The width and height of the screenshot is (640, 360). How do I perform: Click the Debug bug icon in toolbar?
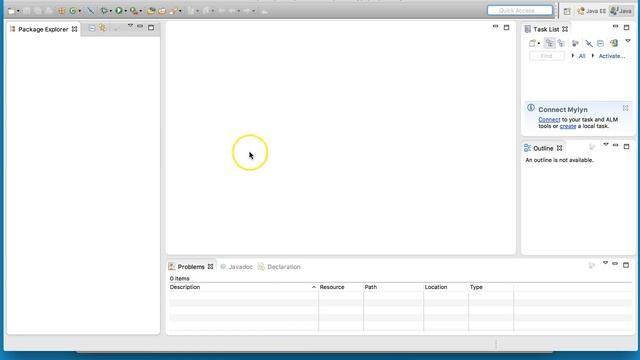coord(104,11)
